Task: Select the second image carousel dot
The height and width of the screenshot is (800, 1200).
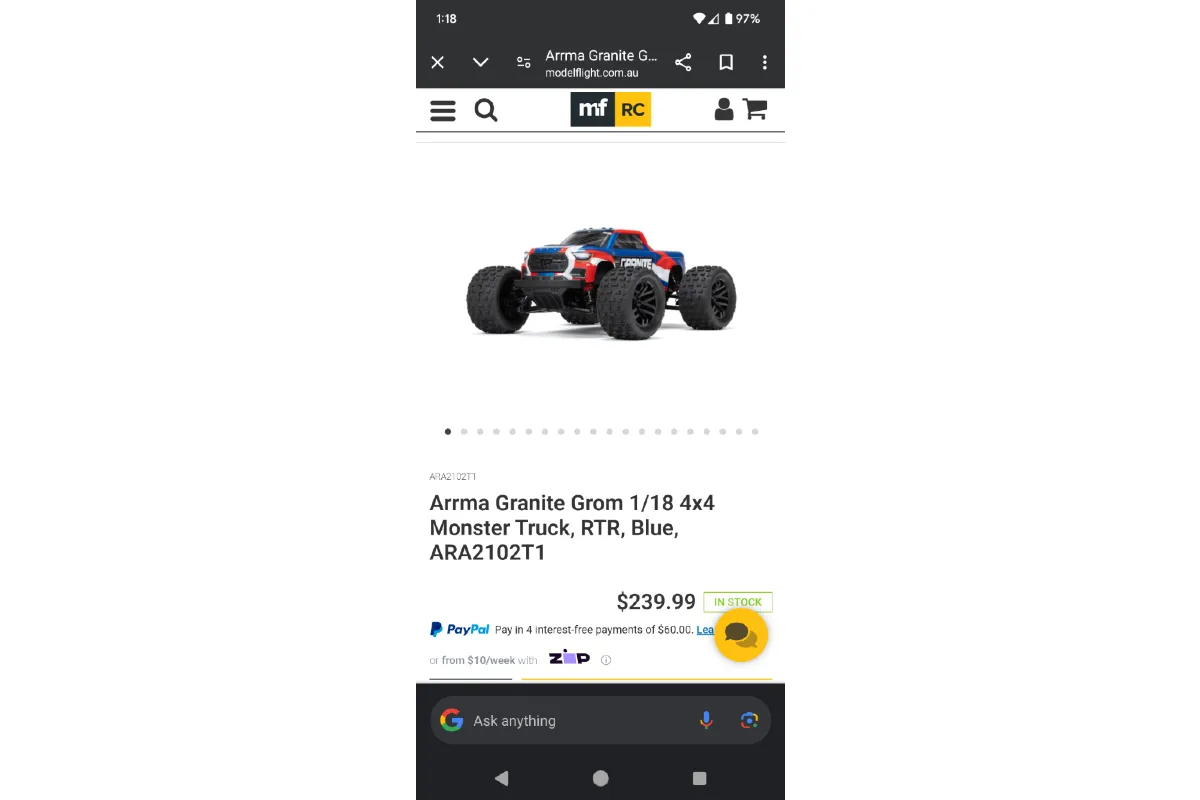Action: click(464, 432)
